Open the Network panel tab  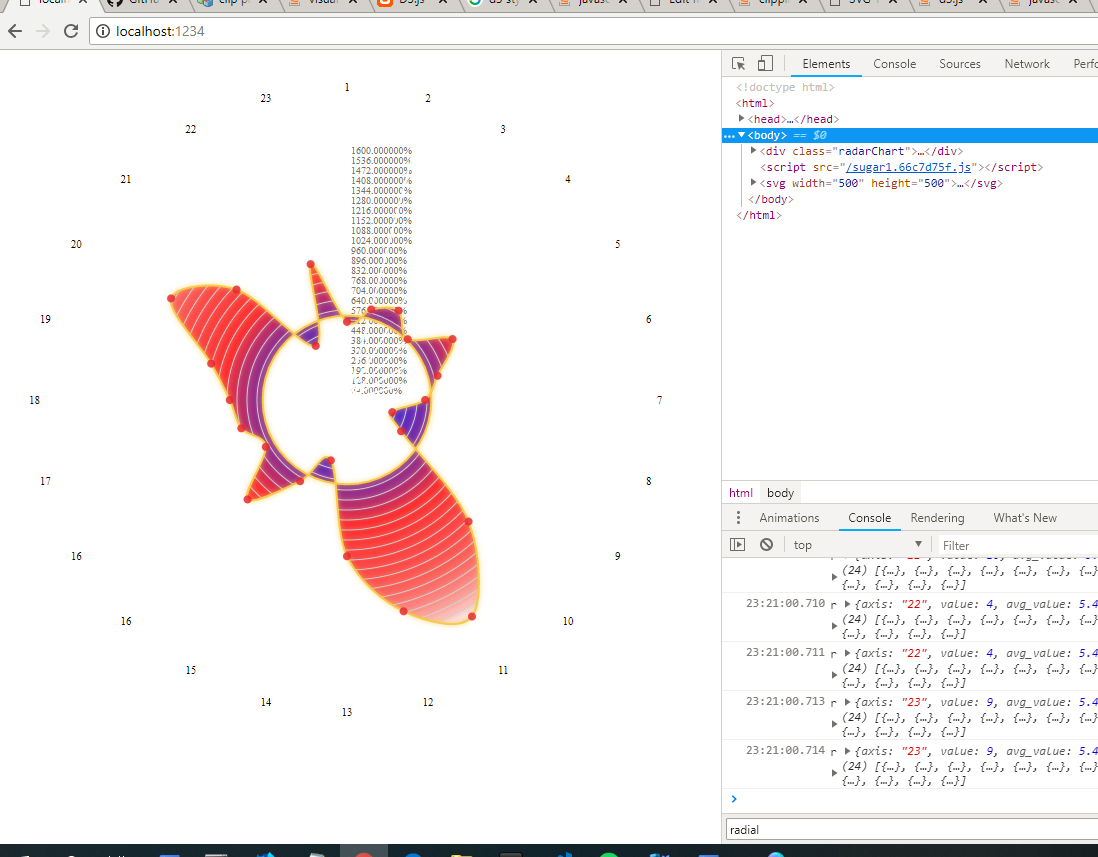click(1027, 64)
